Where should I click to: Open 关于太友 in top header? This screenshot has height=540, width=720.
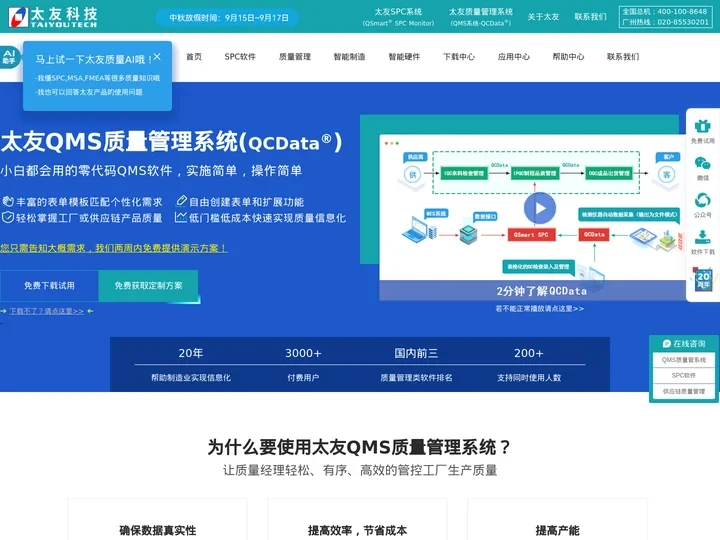543,17
